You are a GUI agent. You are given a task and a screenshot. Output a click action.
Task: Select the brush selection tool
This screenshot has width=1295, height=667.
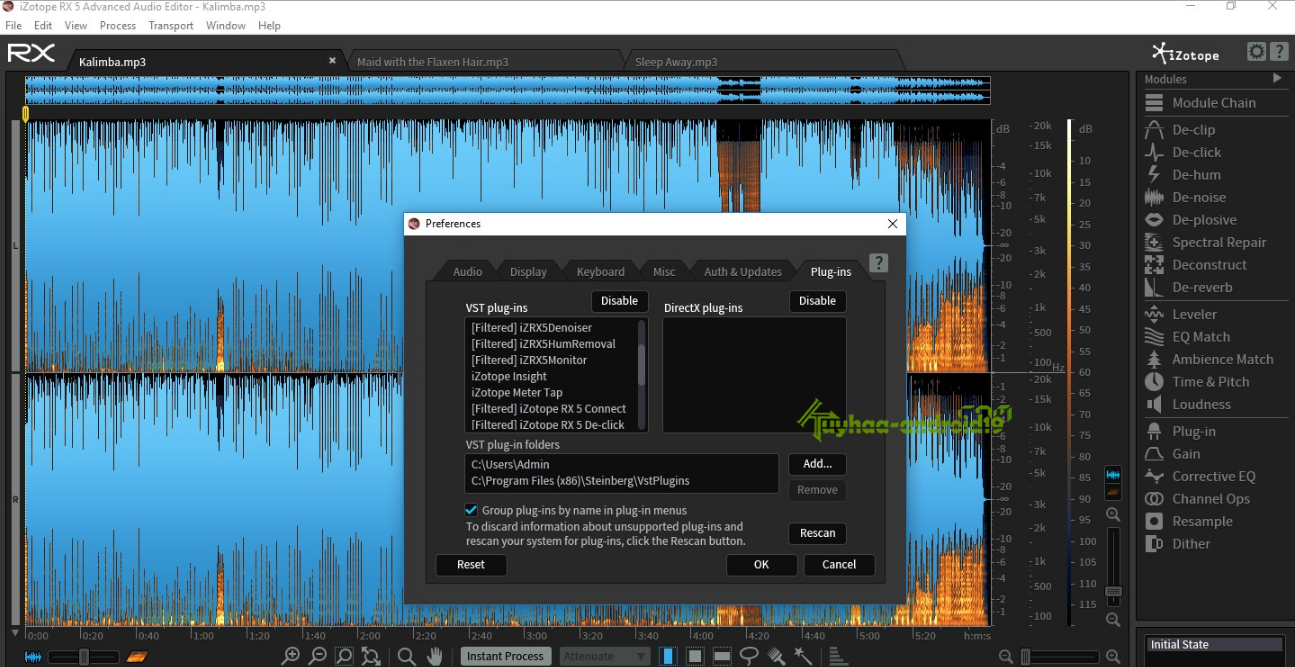pos(776,656)
